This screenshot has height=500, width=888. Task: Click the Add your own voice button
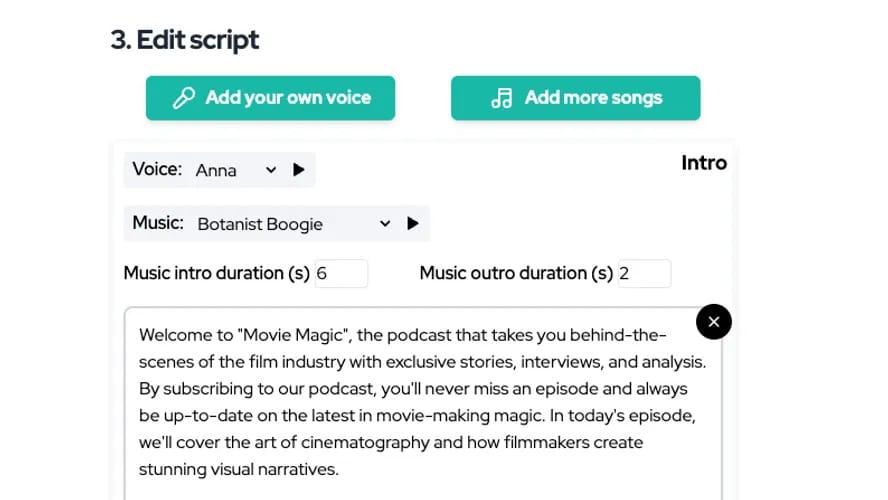tap(270, 98)
